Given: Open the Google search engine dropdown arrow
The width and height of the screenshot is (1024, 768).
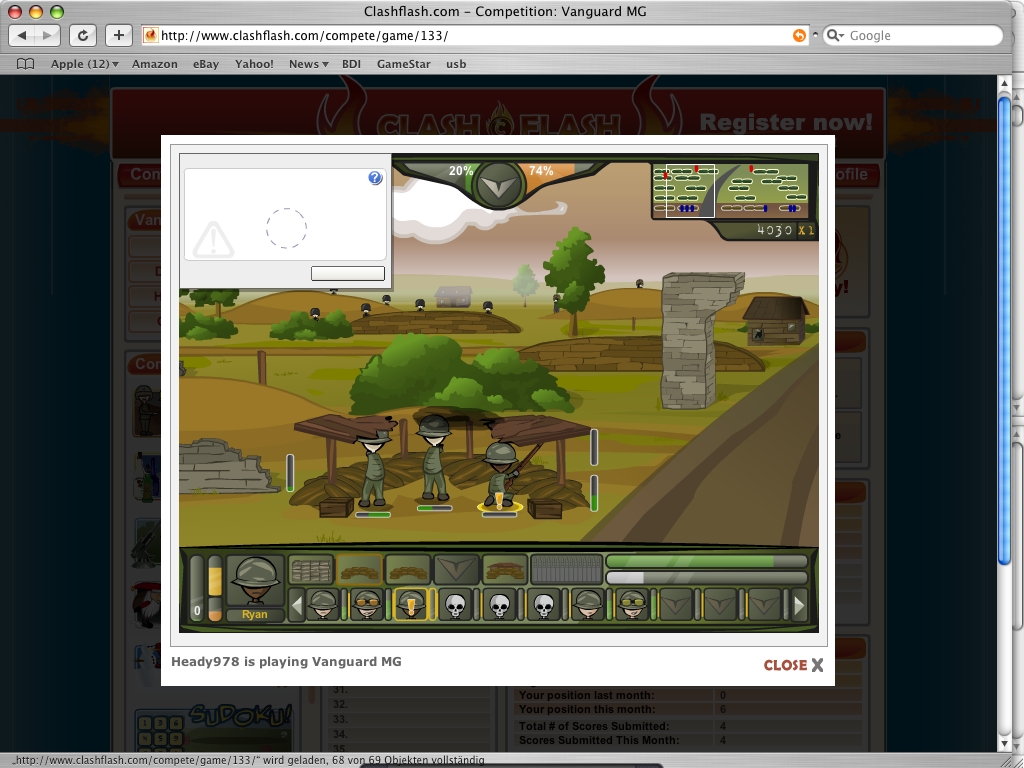Looking at the screenshot, I should coord(835,35).
